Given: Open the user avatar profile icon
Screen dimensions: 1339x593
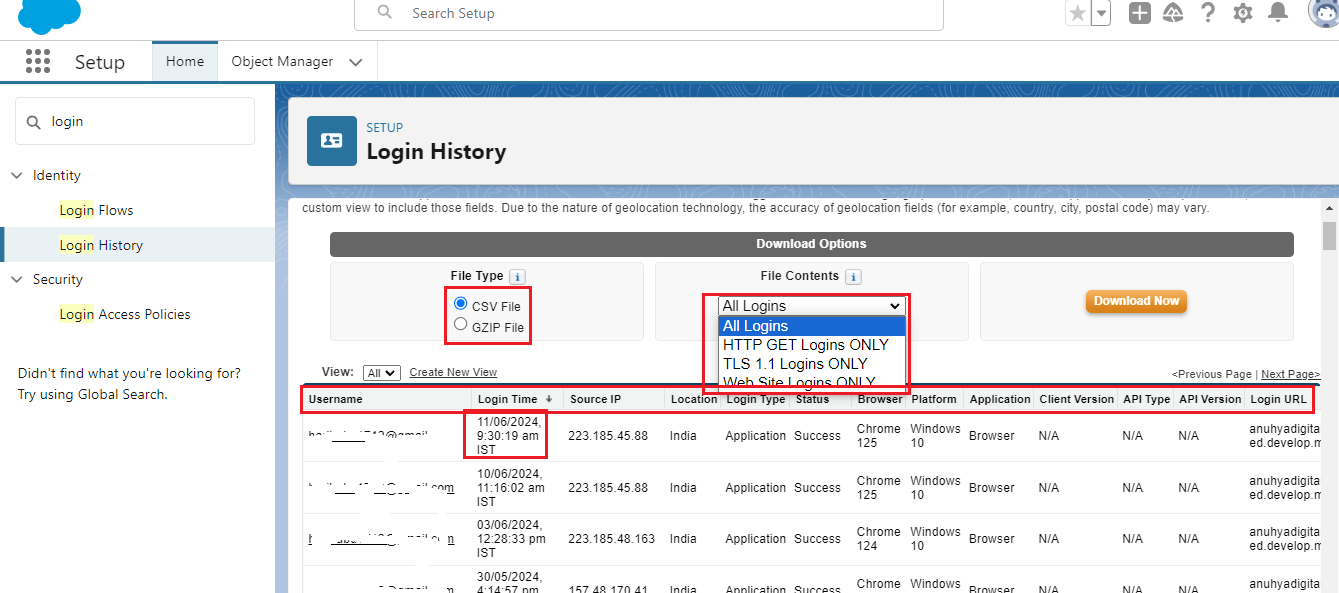Looking at the screenshot, I should [1319, 13].
